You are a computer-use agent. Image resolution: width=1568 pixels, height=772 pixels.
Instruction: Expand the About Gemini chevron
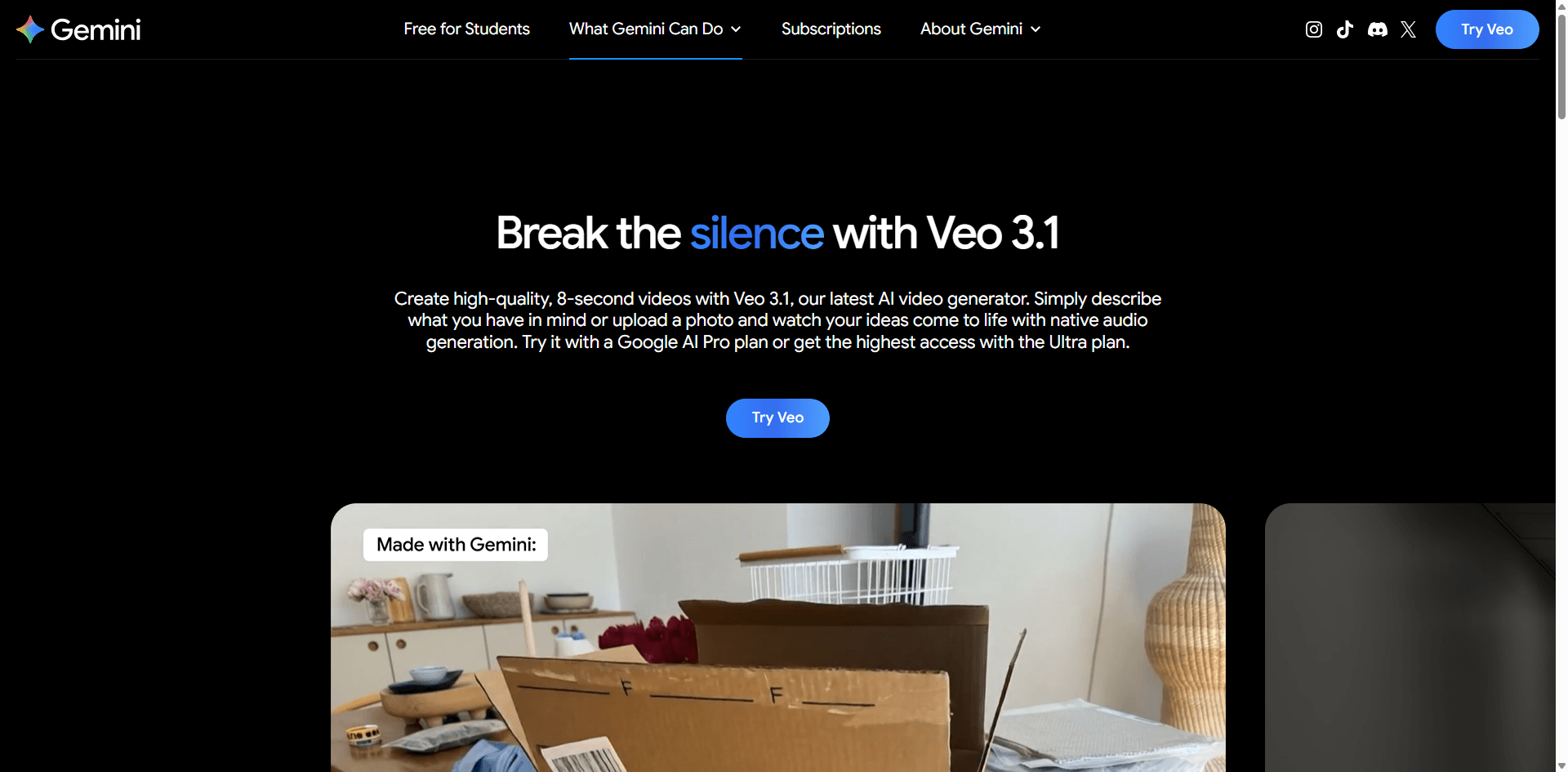point(1036,29)
